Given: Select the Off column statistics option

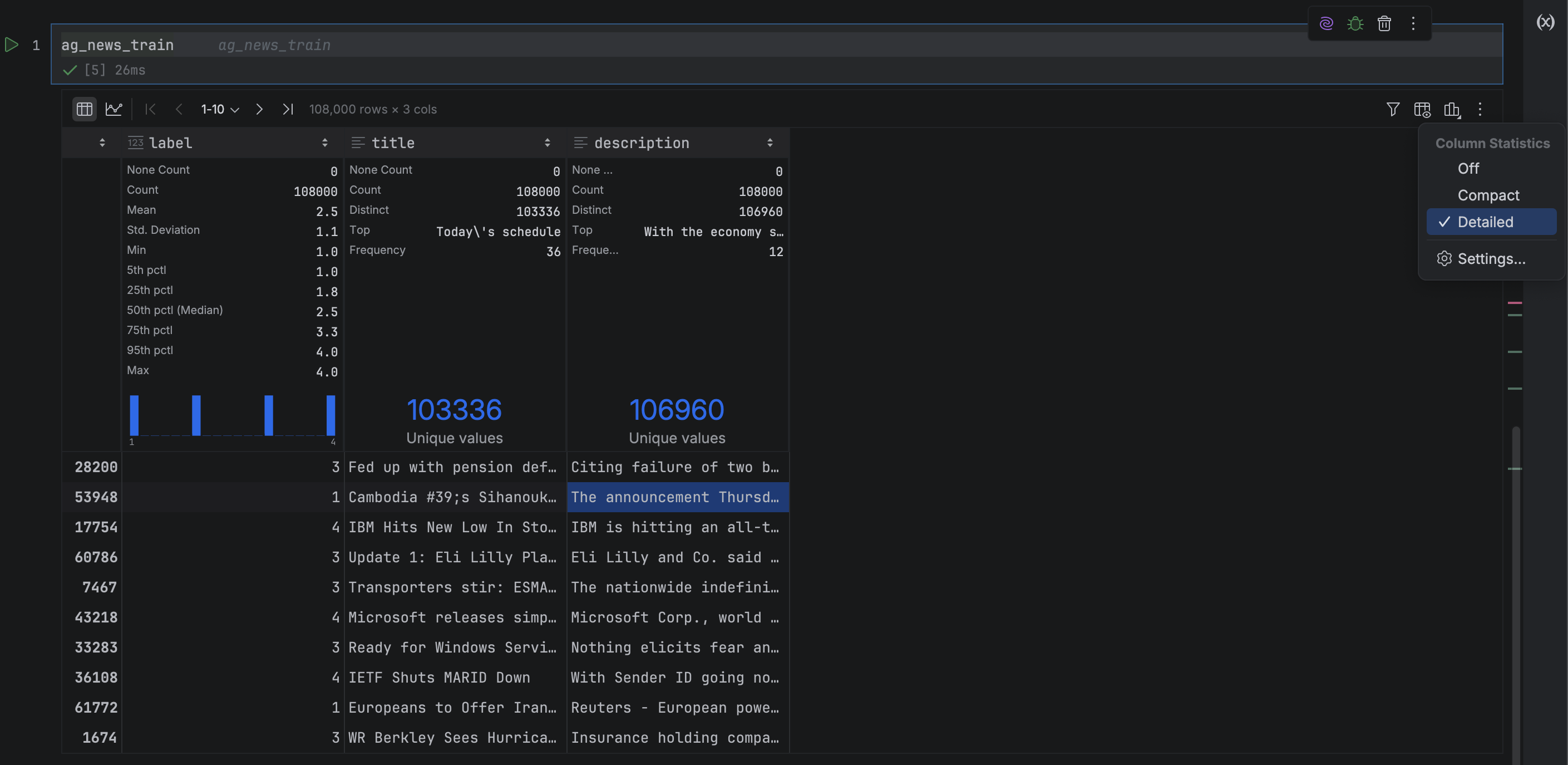Looking at the screenshot, I should coord(1468,168).
